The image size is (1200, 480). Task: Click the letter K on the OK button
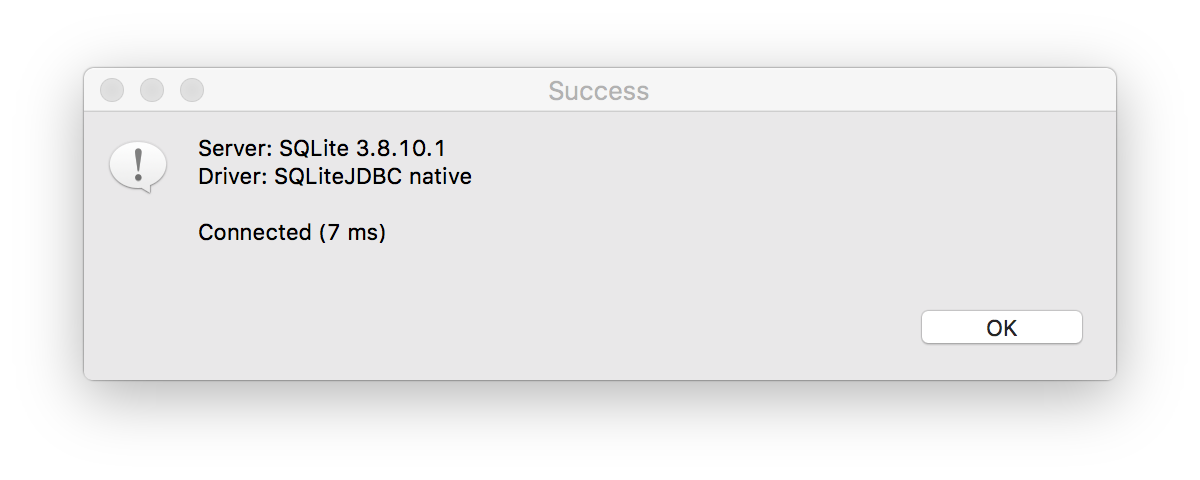pos(1010,327)
